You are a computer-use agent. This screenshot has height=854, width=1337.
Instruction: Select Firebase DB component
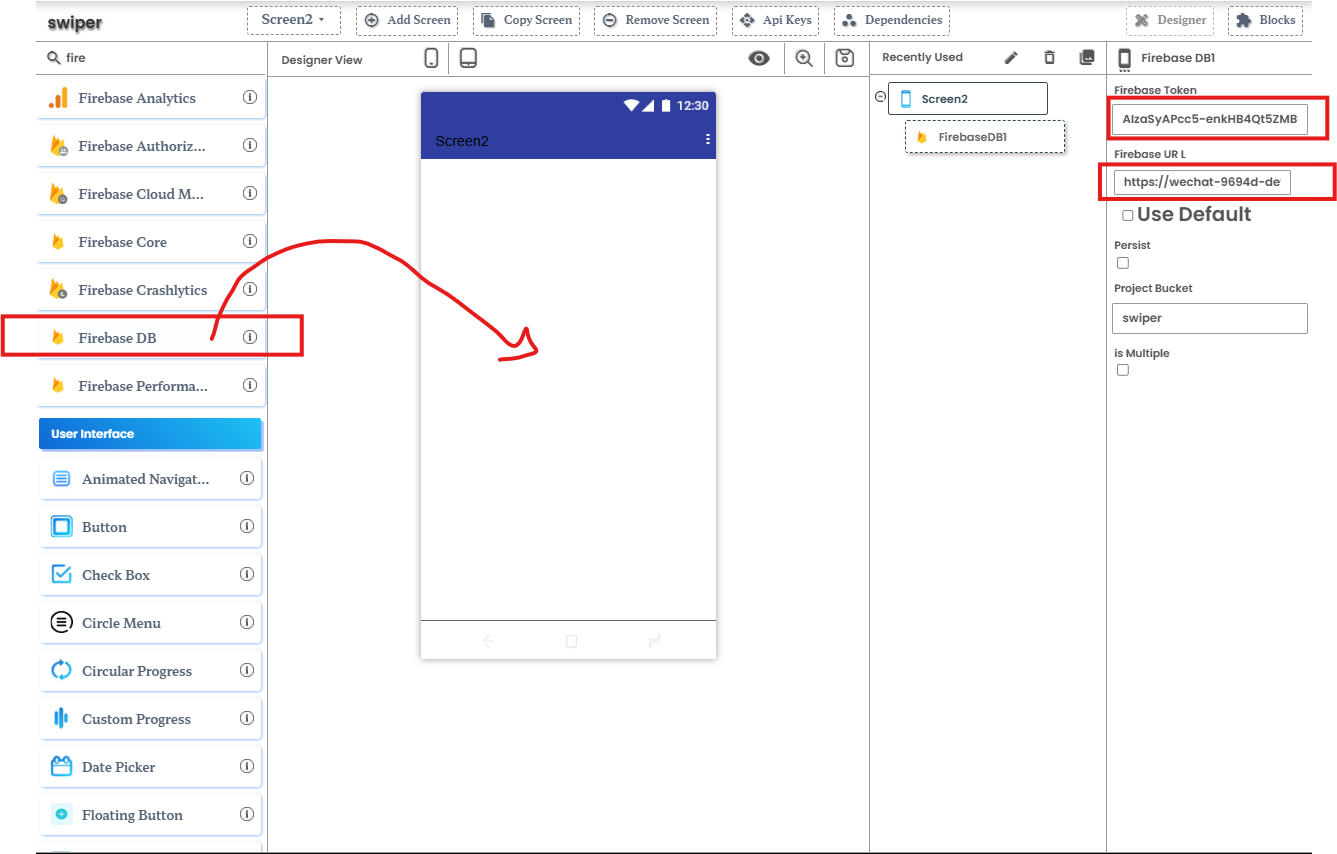click(150, 338)
